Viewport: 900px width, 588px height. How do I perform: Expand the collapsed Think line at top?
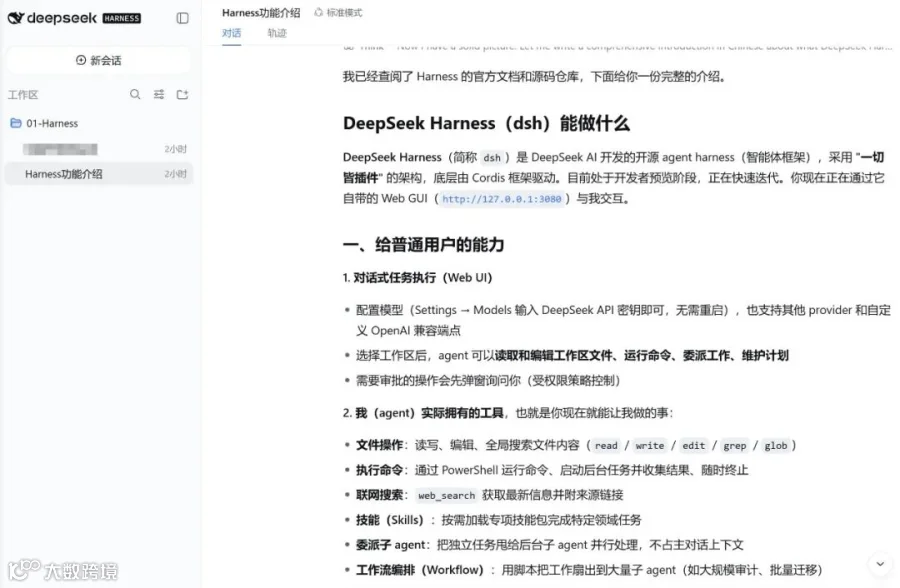click(617, 47)
